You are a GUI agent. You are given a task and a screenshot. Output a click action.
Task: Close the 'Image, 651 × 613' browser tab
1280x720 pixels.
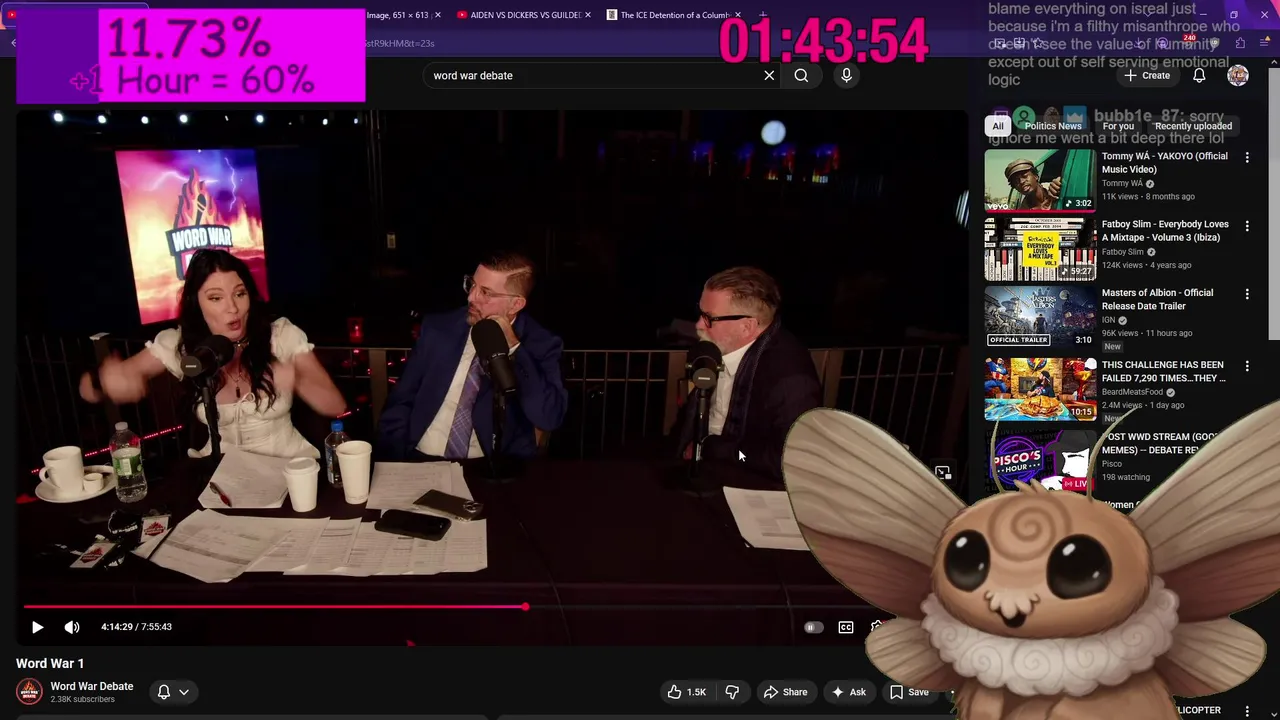[437, 15]
